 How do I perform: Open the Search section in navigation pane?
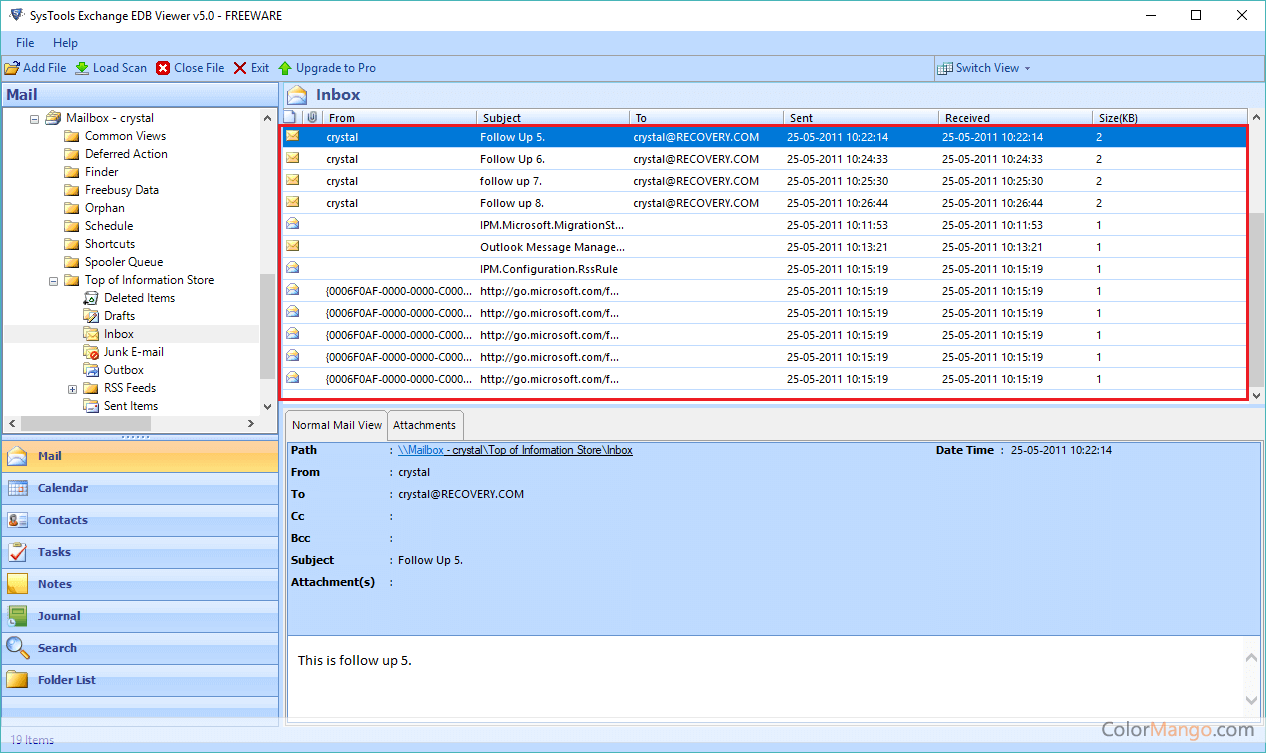pos(57,648)
